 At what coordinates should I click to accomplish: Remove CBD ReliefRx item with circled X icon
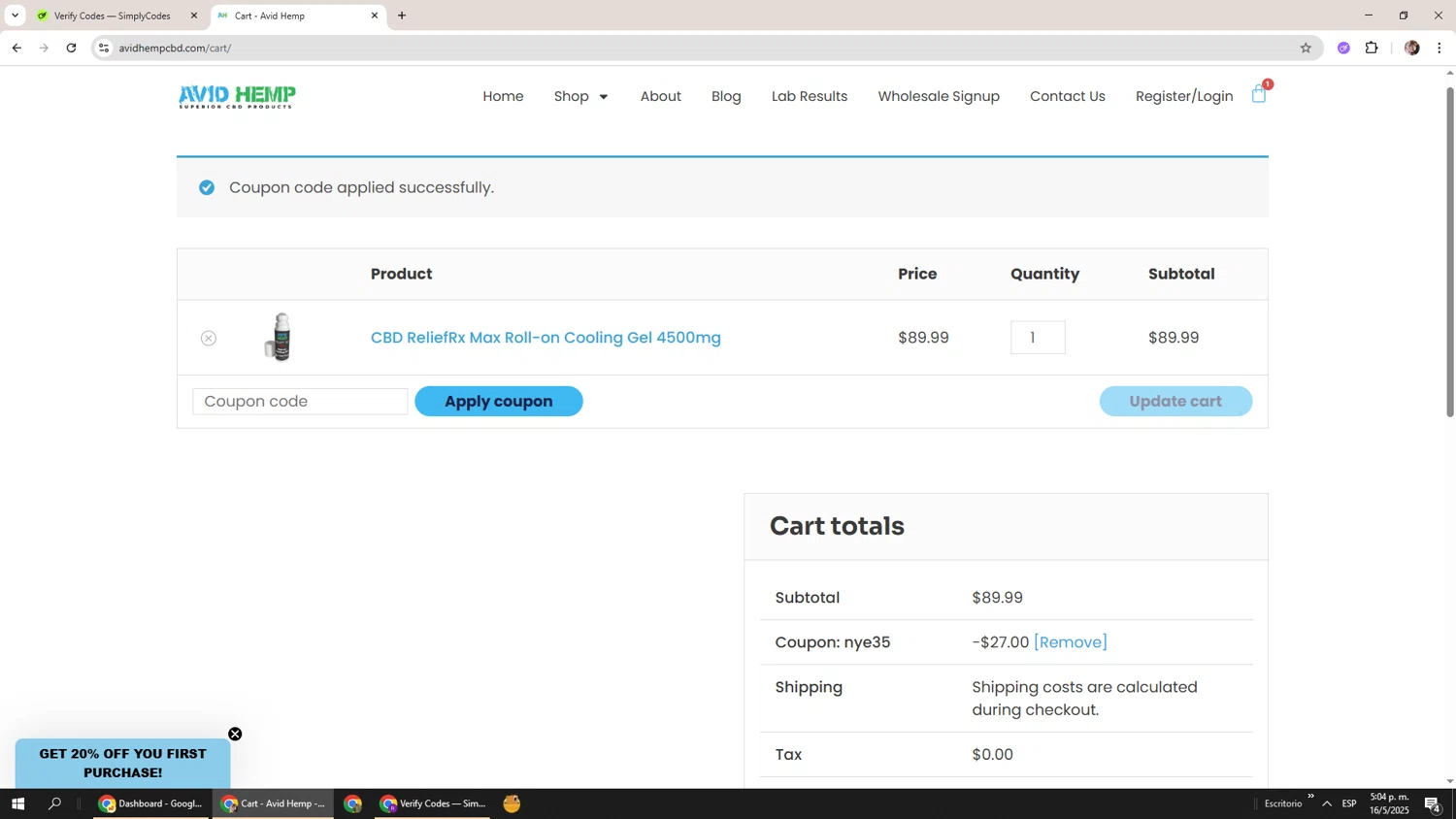coord(209,338)
